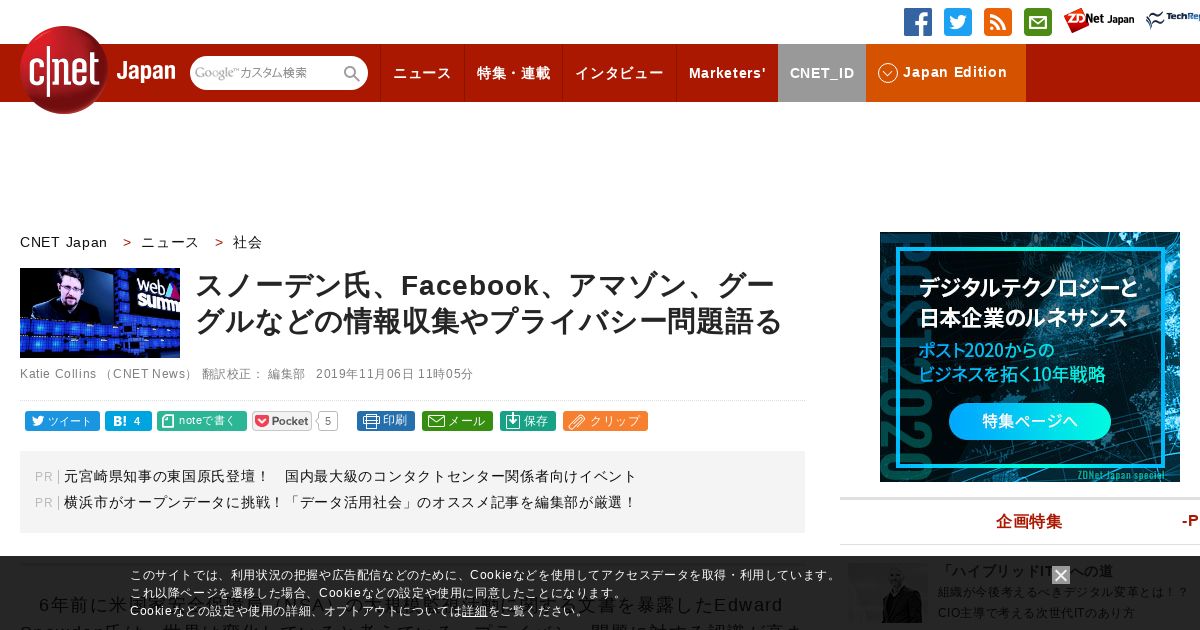Click the date 2019年11月06日 11時05分
The image size is (1200, 630).
tap(395, 374)
